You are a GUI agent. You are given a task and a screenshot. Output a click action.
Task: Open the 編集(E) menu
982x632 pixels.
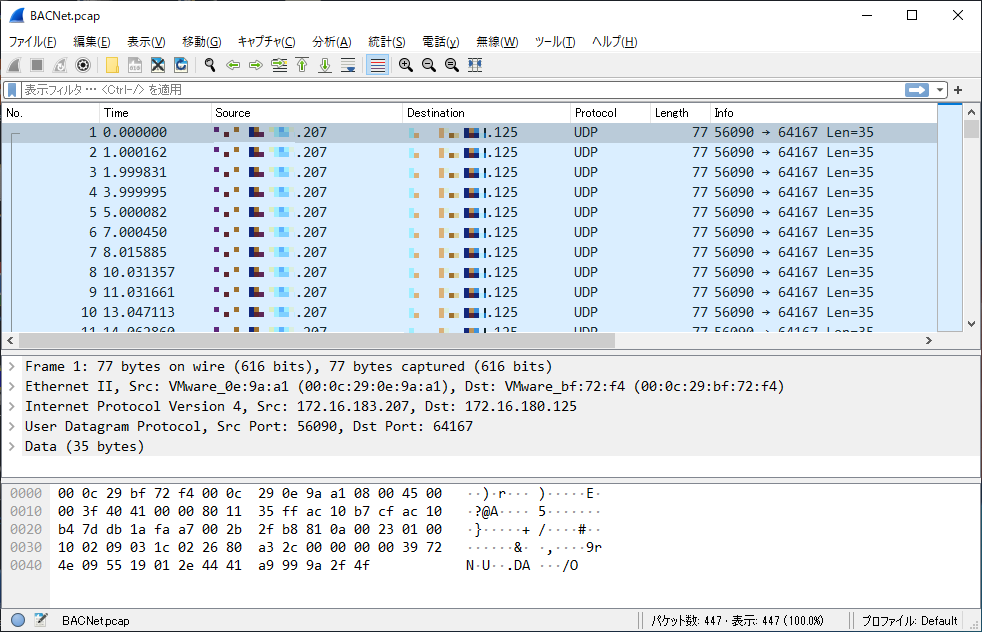(91, 42)
